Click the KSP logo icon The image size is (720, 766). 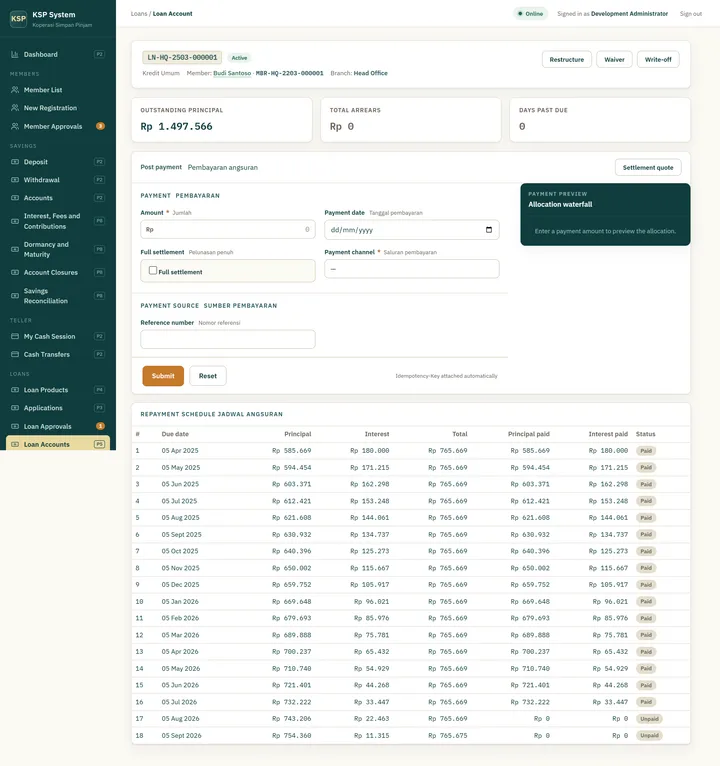(x=18, y=19)
